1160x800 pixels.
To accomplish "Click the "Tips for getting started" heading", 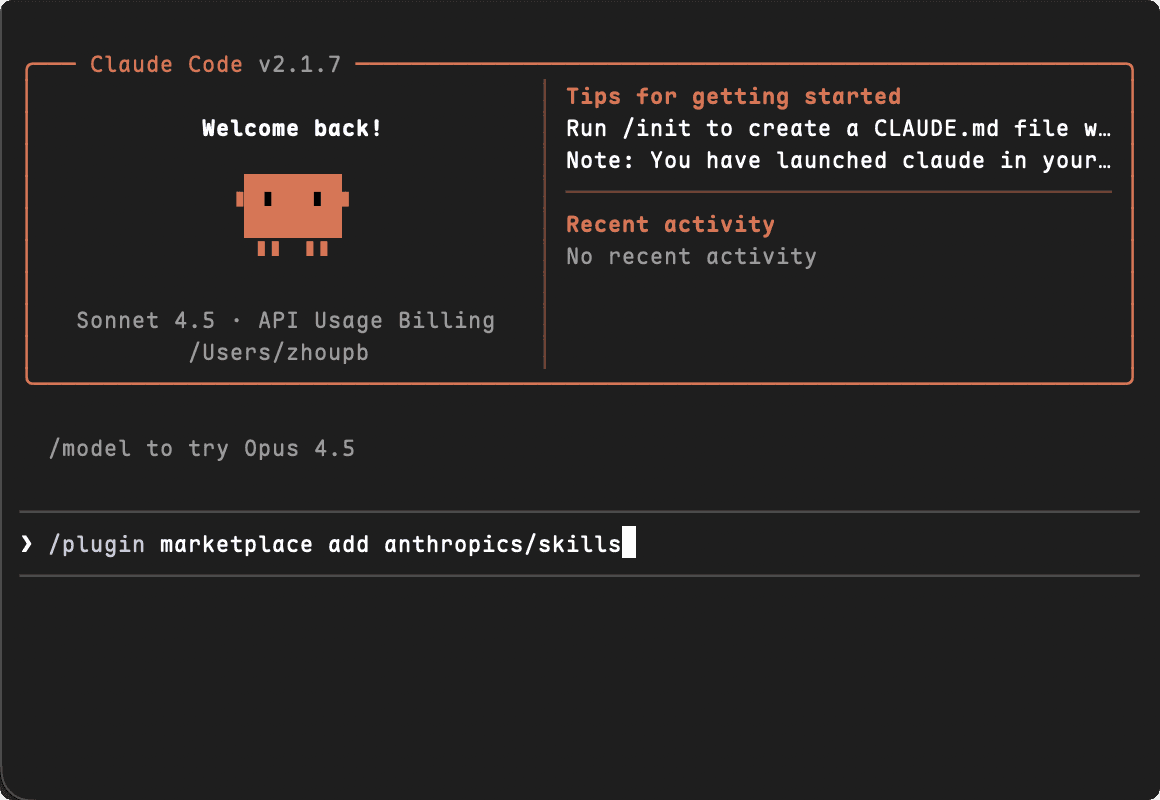I will (x=733, y=97).
